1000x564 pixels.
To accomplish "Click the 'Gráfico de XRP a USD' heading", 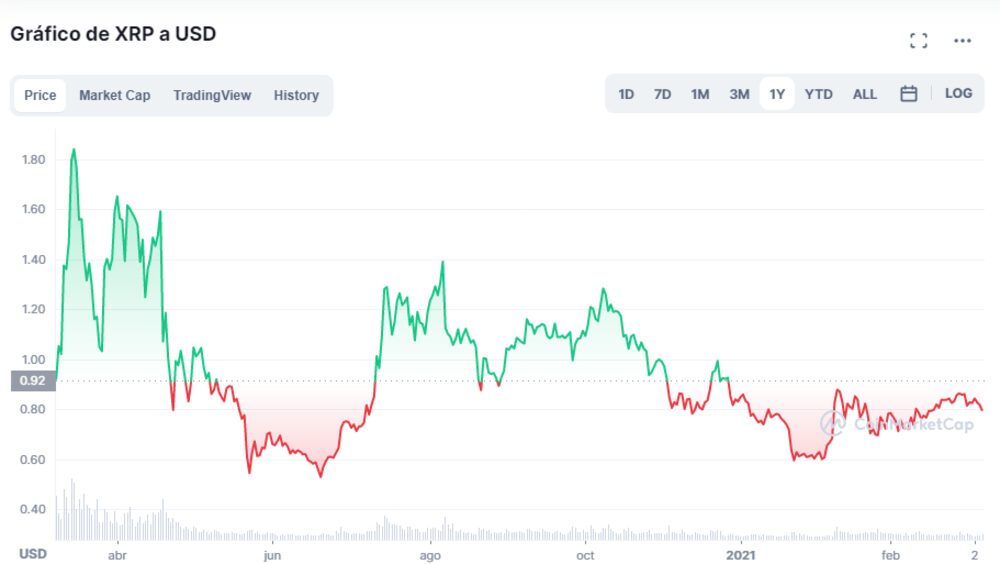I will (x=114, y=34).
